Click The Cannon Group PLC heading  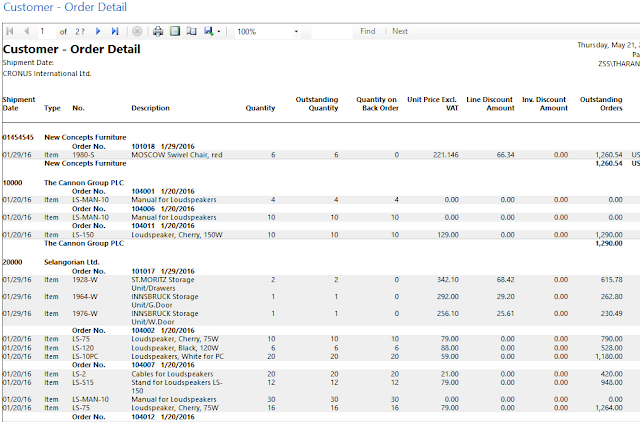(84, 184)
